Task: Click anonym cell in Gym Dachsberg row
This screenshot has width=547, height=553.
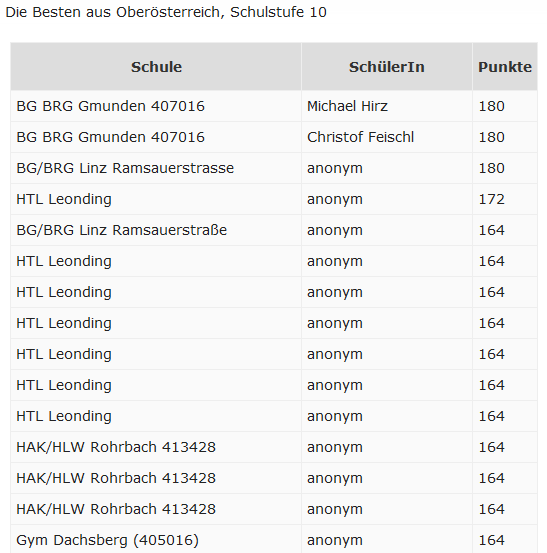Action: pos(387,540)
